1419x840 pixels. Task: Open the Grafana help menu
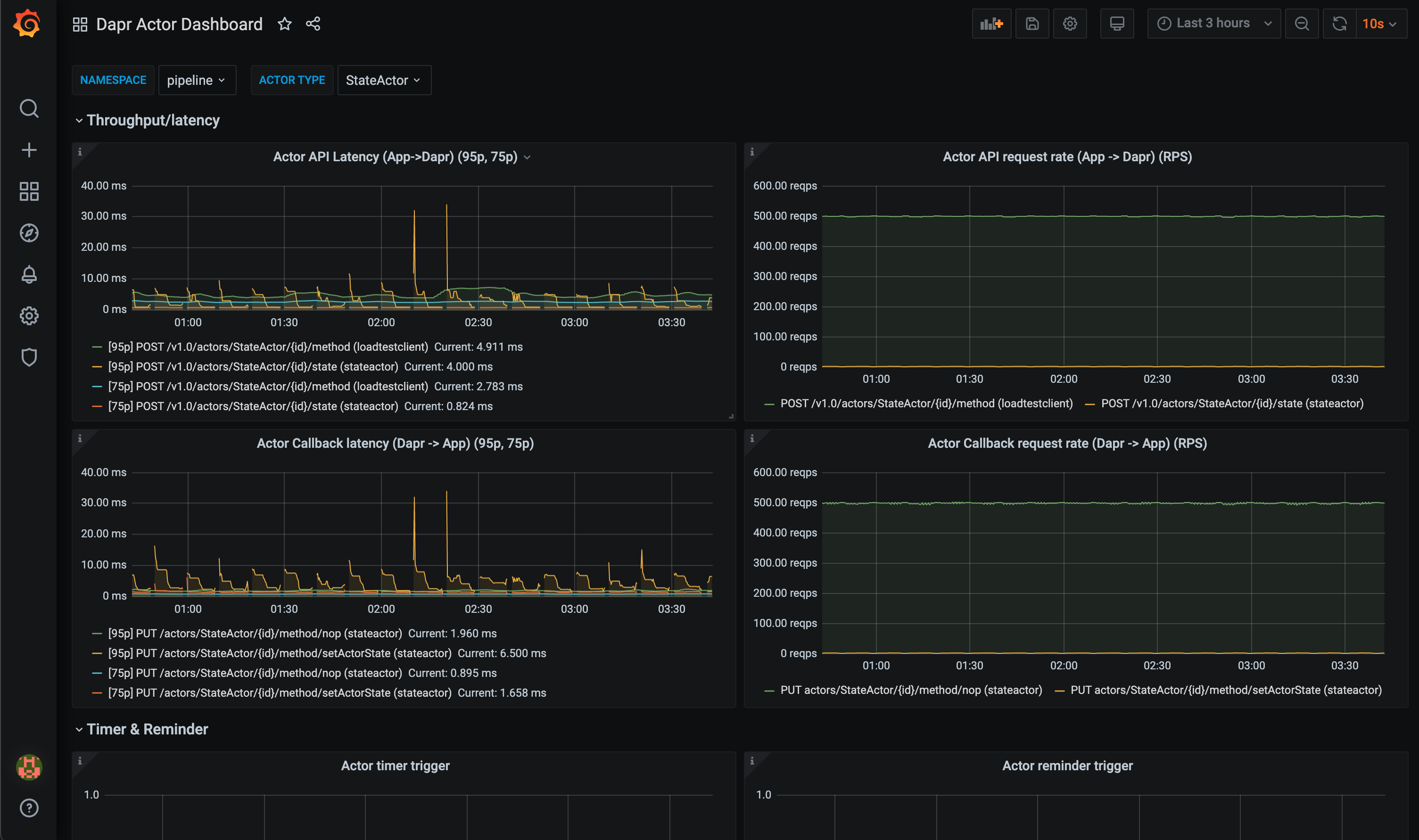[x=28, y=808]
